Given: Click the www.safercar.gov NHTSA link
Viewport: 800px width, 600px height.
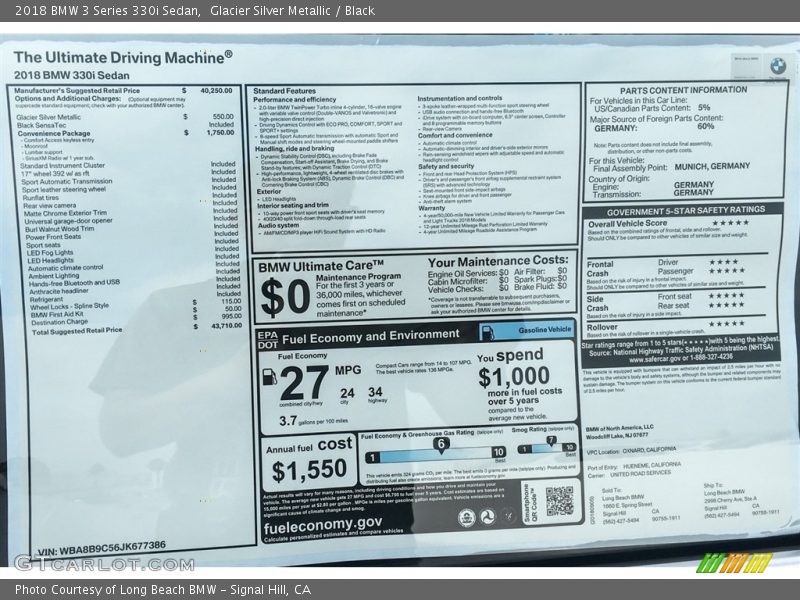Looking at the screenshot, I should pos(654,359).
